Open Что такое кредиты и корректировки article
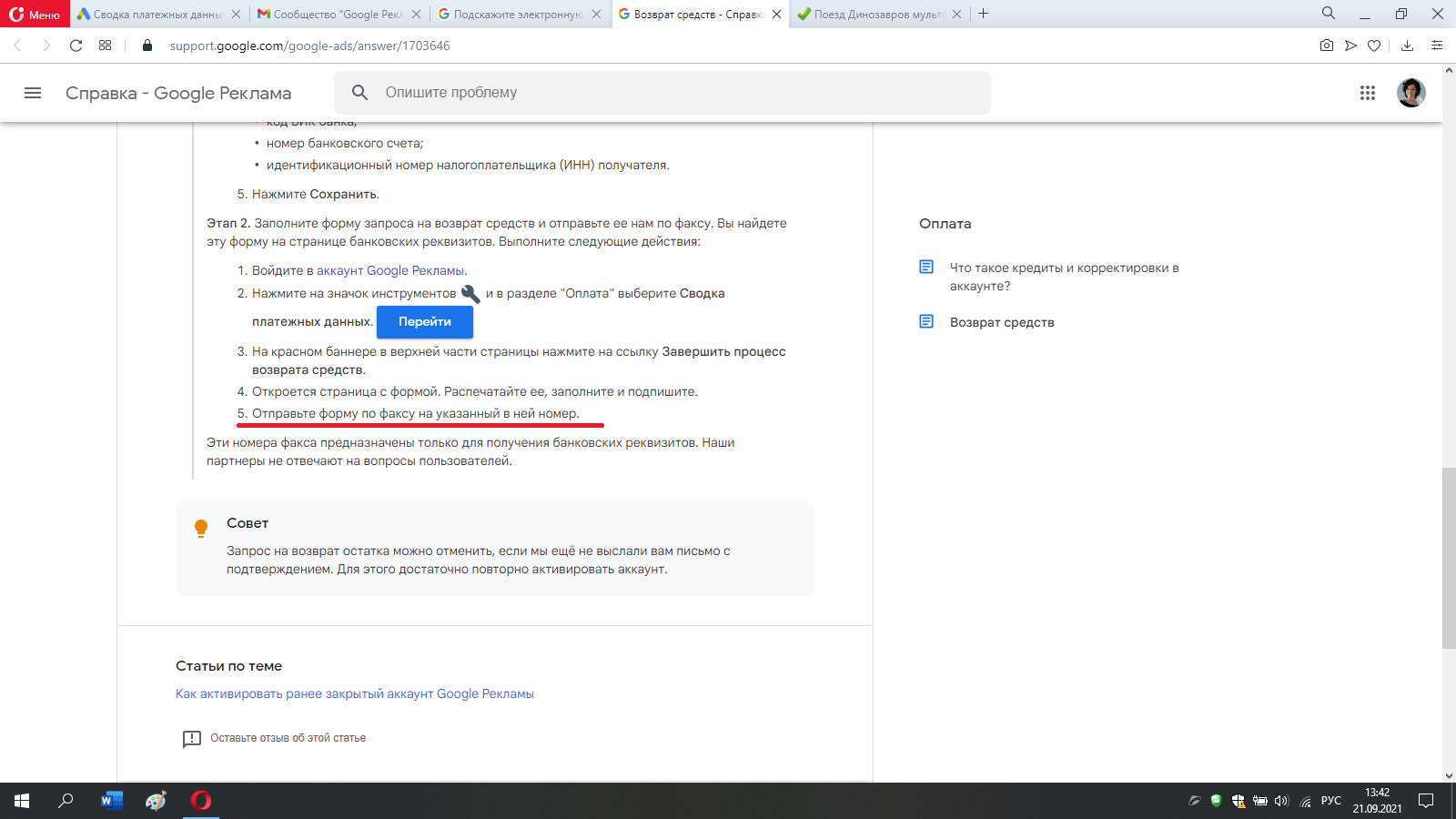This screenshot has height=819, width=1456. pyautogui.click(x=1064, y=277)
